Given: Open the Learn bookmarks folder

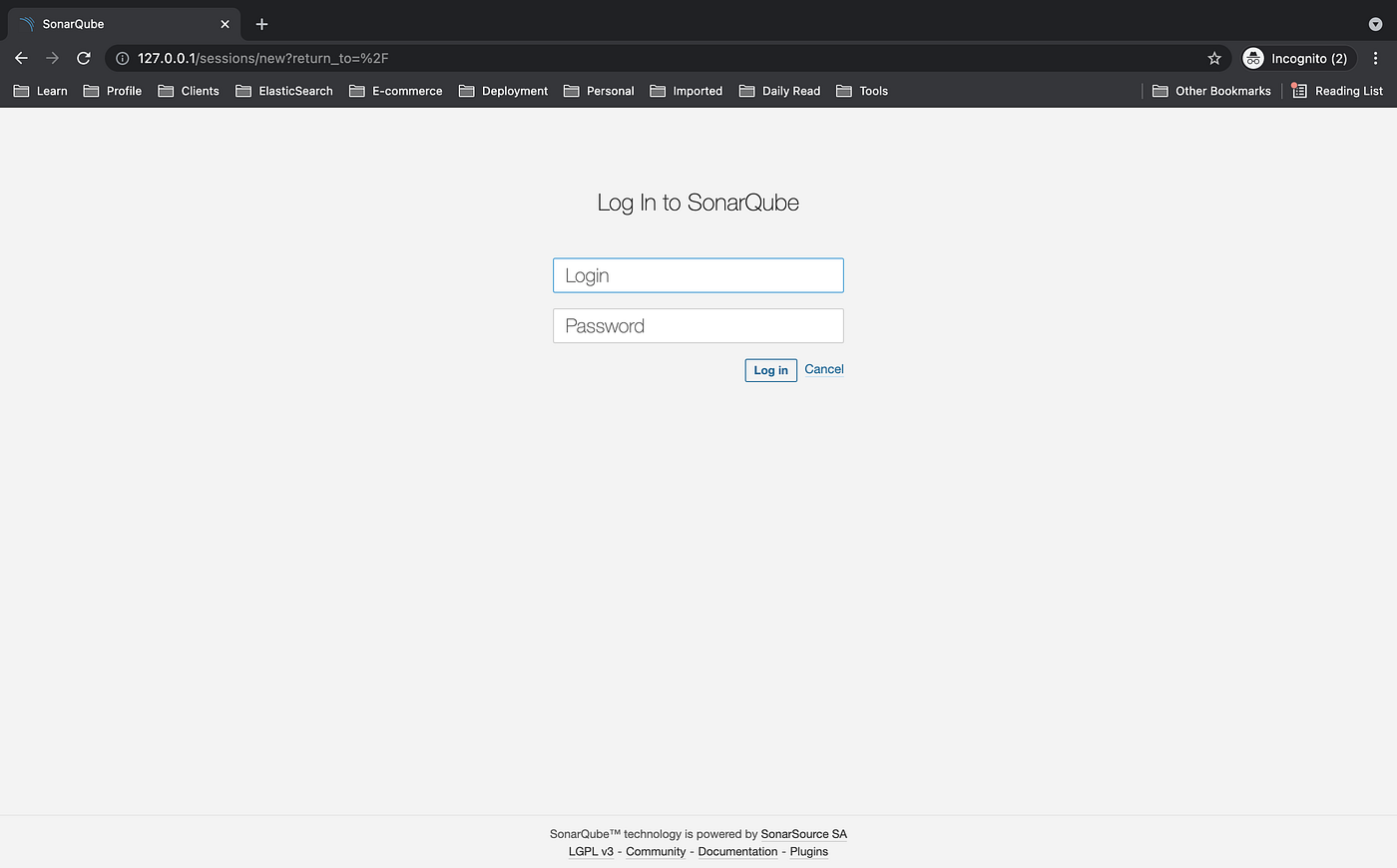Looking at the screenshot, I should (x=40, y=91).
